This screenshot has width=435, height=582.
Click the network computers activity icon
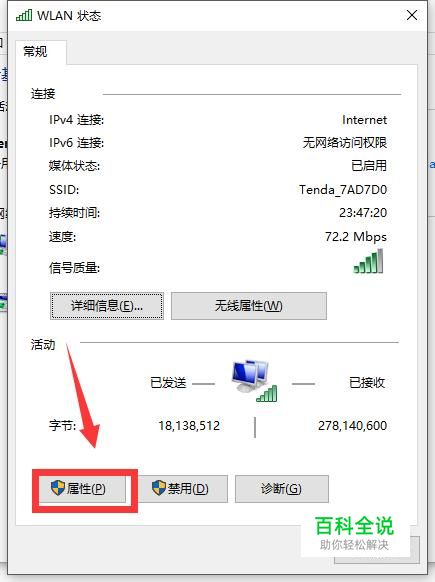tap(254, 380)
